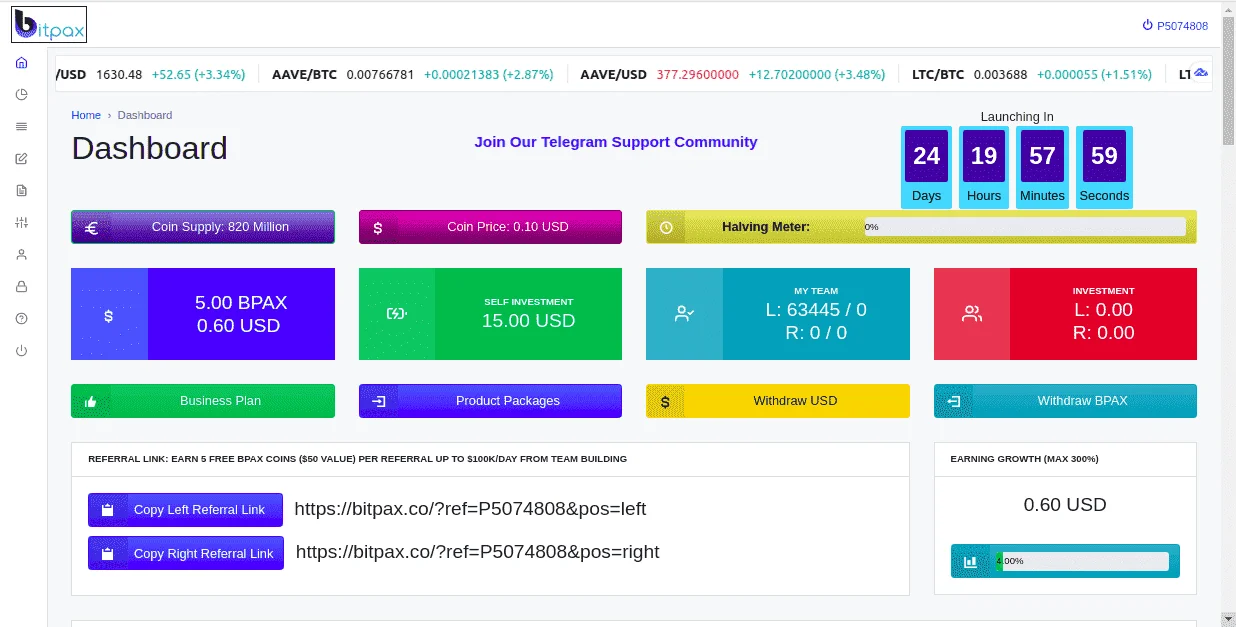This screenshot has height=627, width=1236.
Task: Open the edit pencil sidebar icon
Action: tap(22, 159)
